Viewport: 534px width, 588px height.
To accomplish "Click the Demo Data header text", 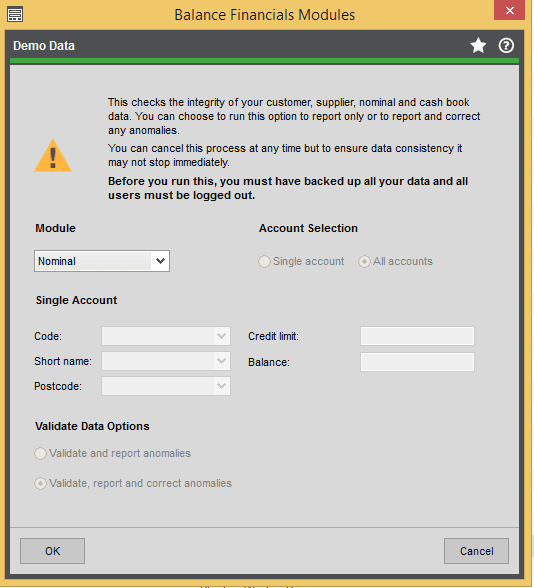I will [44, 46].
